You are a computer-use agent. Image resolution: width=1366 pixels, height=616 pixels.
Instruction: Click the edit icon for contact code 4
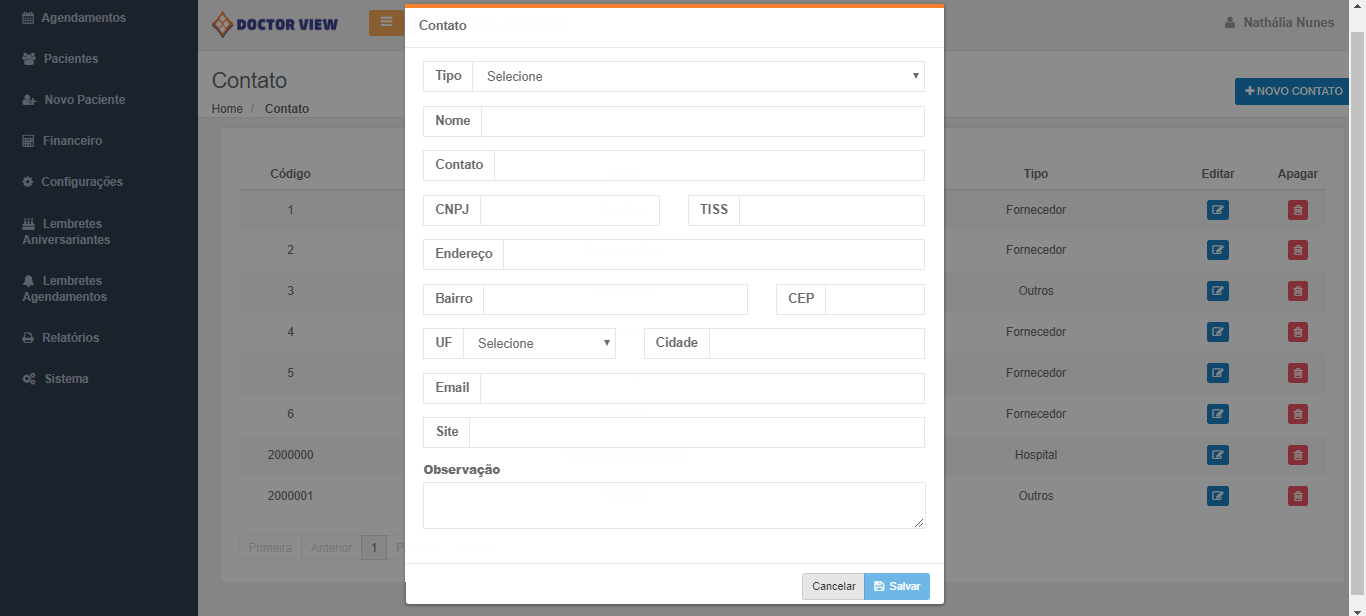tap(1217, 332)
